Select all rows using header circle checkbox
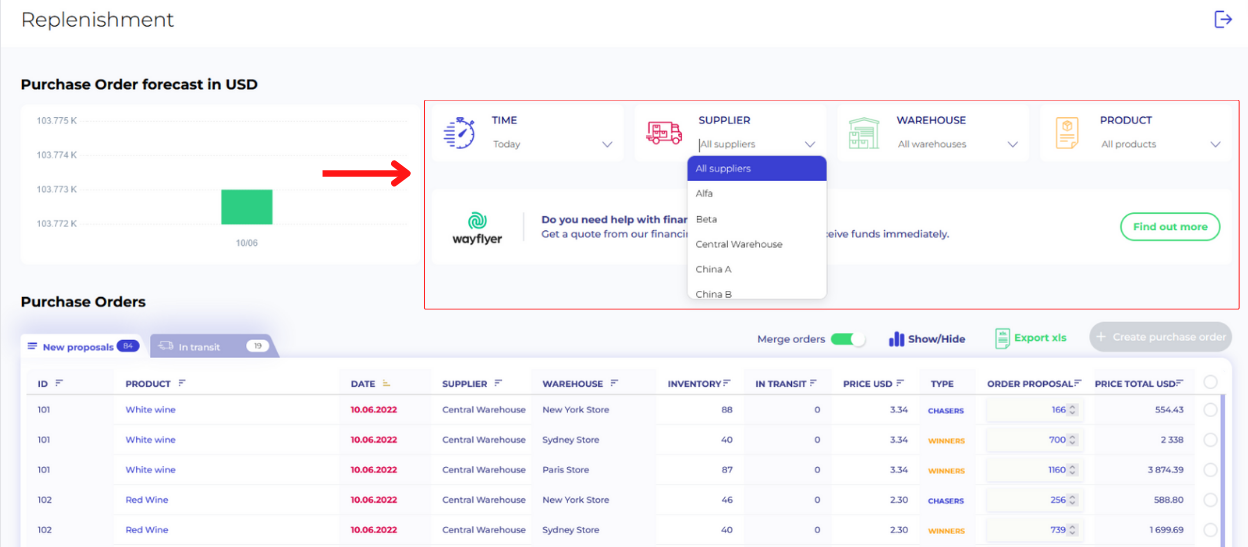This screenshot has width=1248, height=547. point(1210,382)
